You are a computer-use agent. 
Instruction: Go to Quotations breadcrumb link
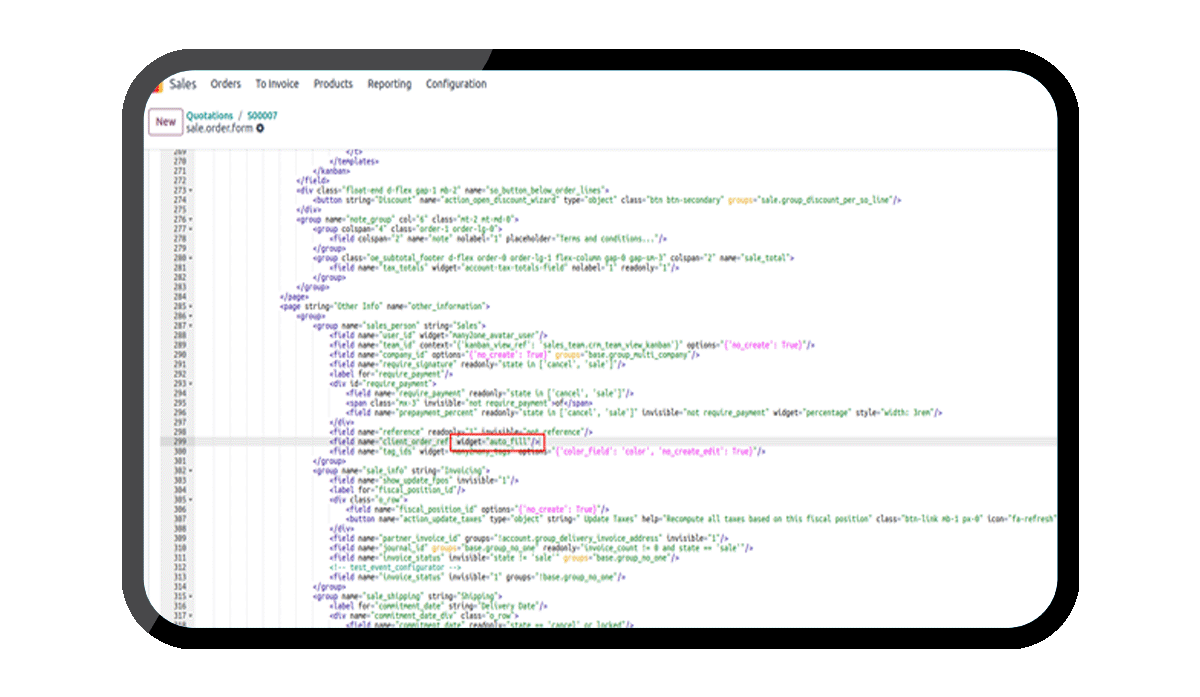click(x=209, y=116)
